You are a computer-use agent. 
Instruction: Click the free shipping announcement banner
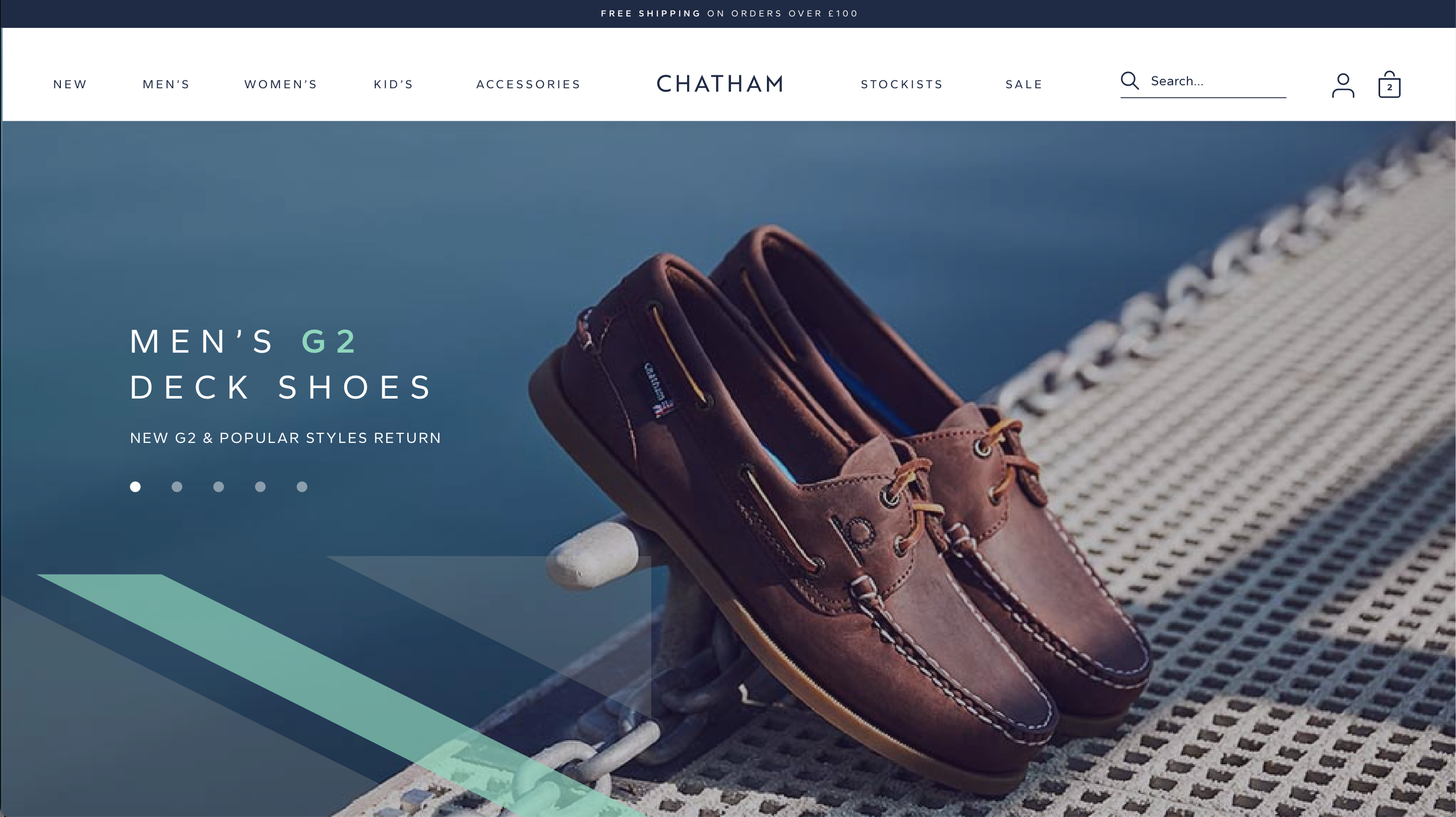[729, 13]
